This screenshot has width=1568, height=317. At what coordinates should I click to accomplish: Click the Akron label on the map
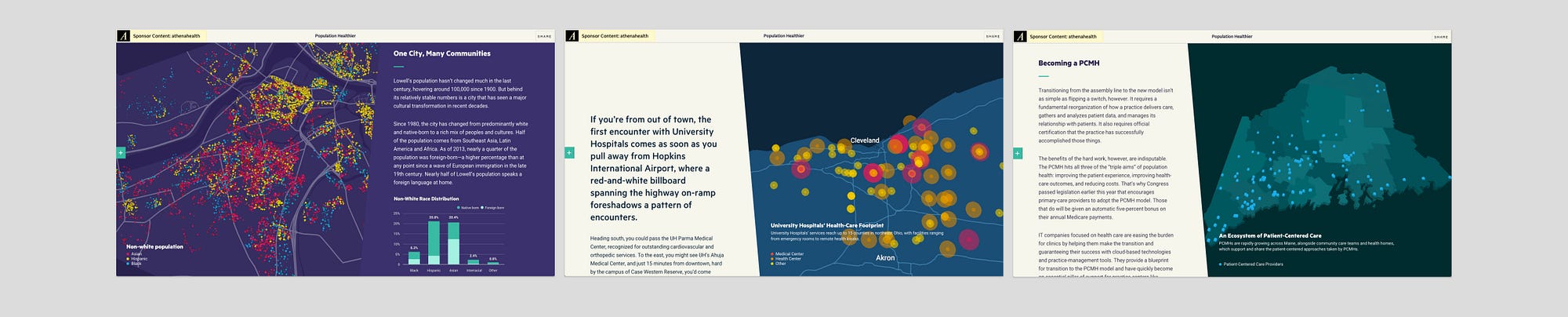click(885, 257)
